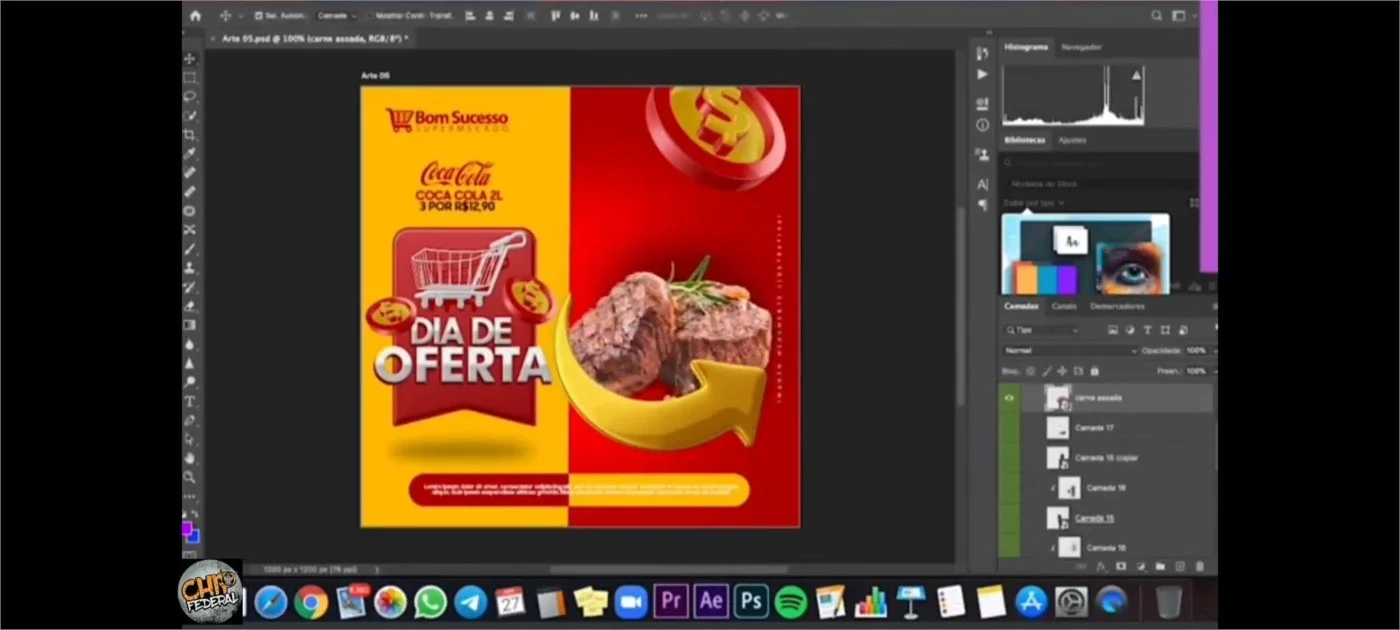Launch Google Chrome from the Dock
Image resolution: width=1400 pixels, height=630 pixels.
coord(311,601)
